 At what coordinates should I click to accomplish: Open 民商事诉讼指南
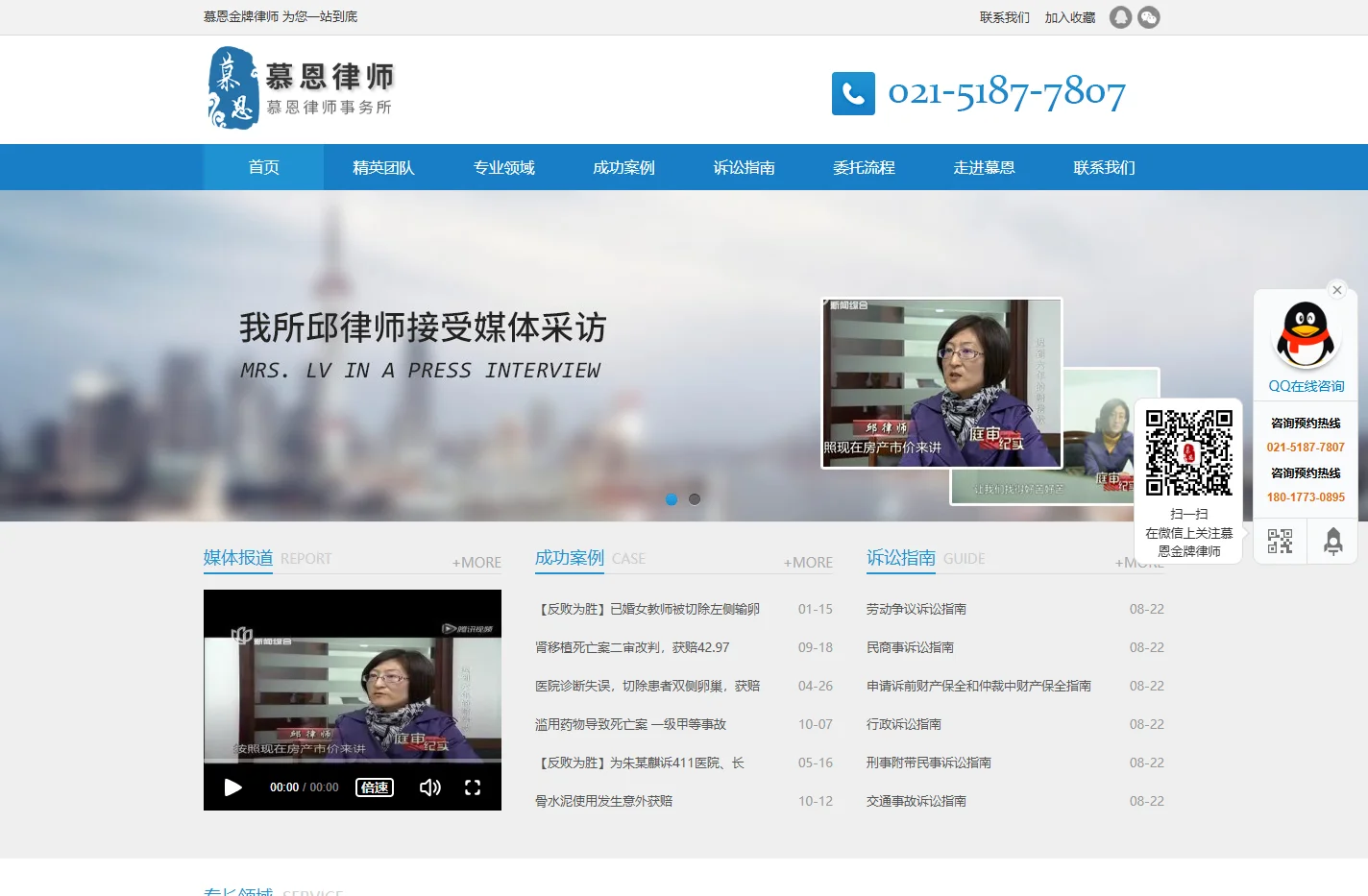tap(910, 647)
